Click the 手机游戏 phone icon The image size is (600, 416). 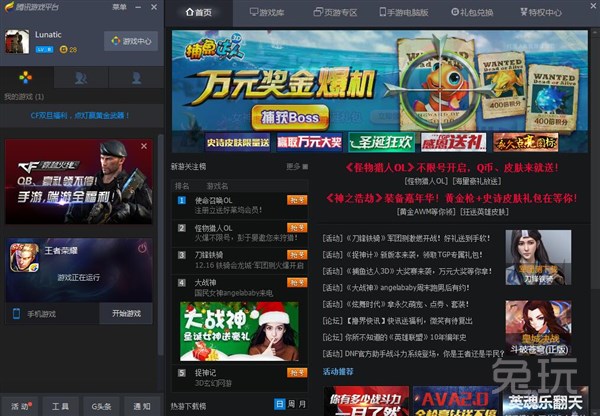[x=16, y=313]
